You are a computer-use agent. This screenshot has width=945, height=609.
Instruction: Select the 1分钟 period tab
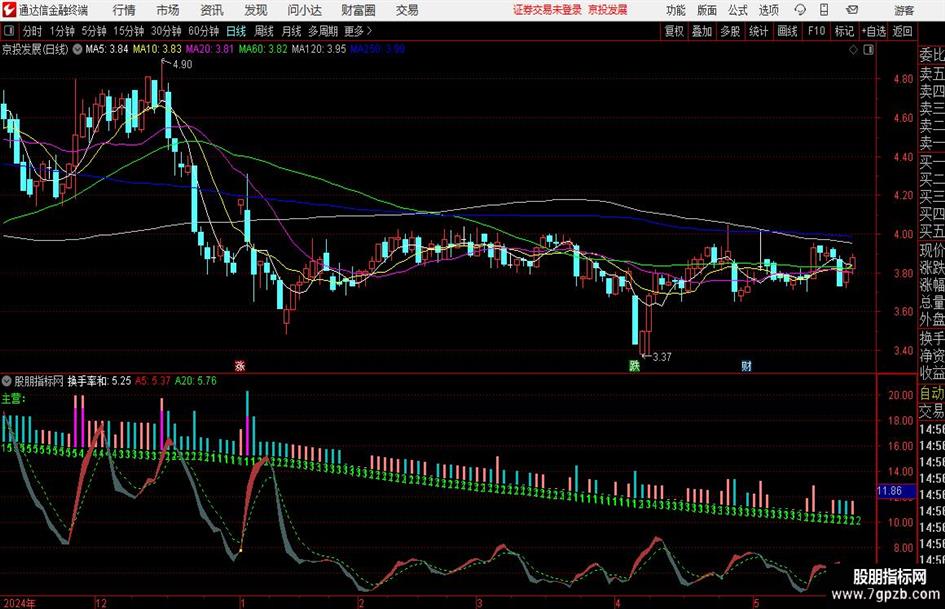(61, 31)
